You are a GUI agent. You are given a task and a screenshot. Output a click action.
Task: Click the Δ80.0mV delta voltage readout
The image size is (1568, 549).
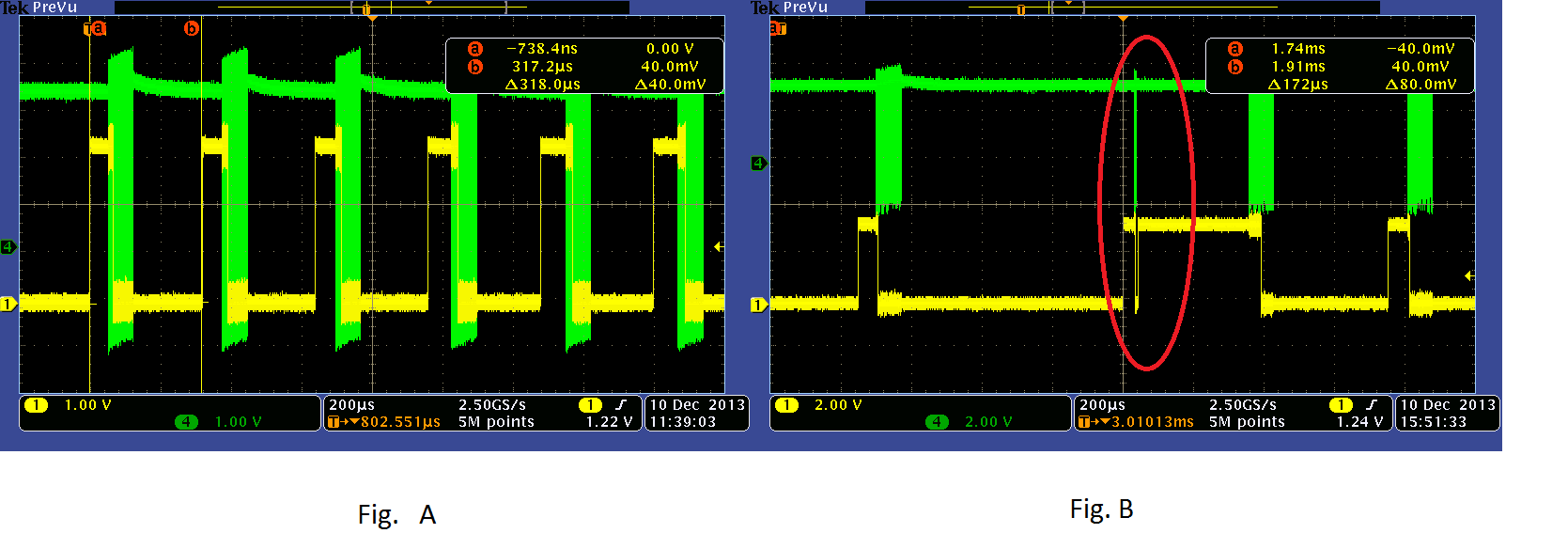point(1421,85)
